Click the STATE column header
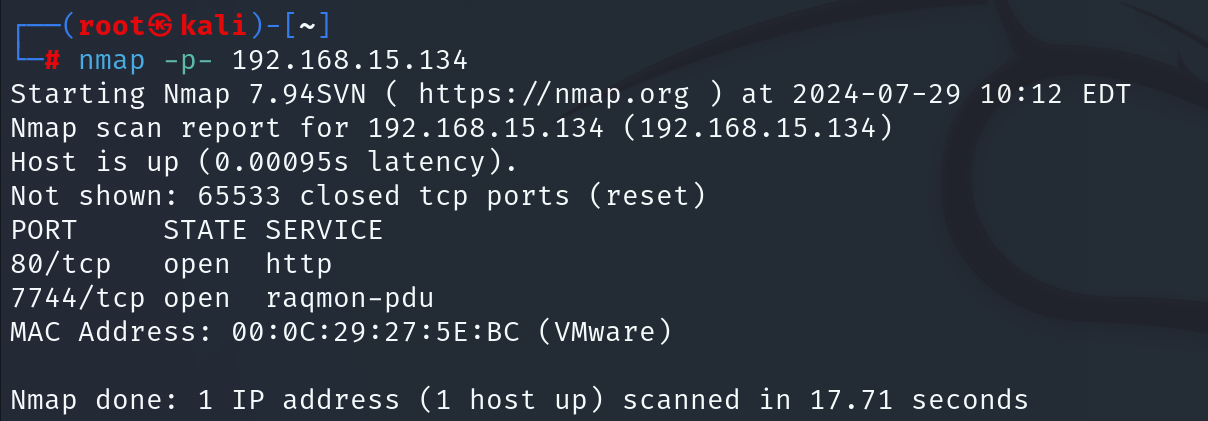Screen dimensions: 1208x421 point(205,231)
